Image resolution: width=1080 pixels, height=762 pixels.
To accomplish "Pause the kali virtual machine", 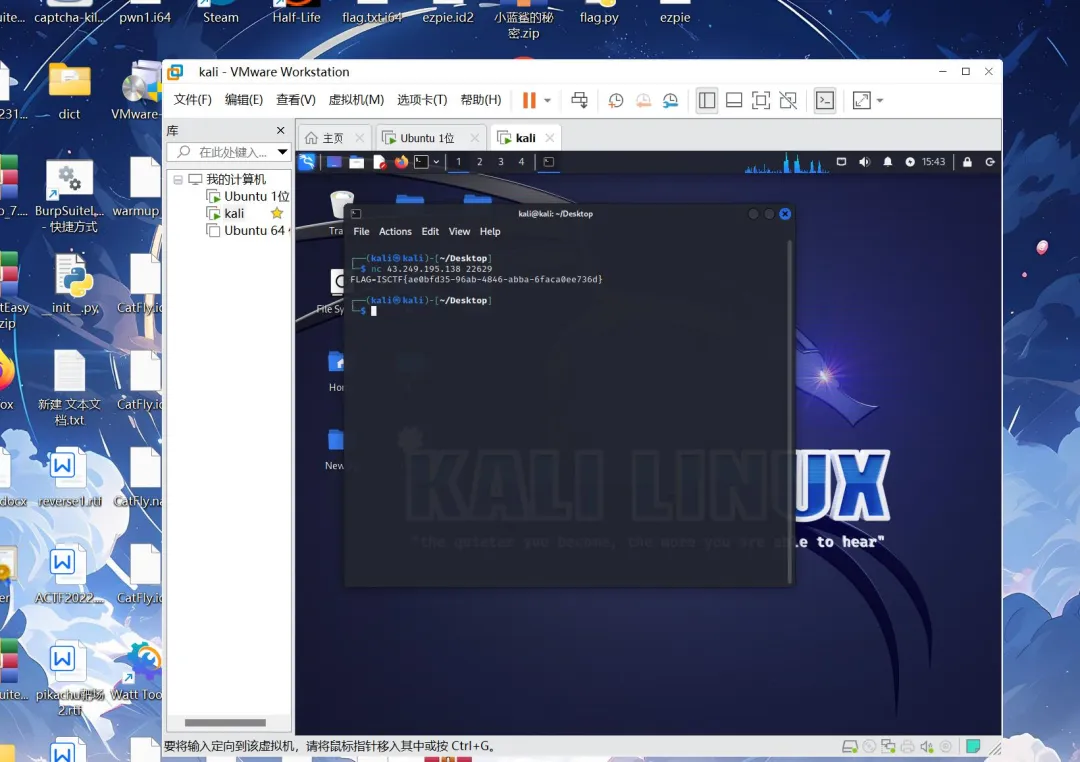I will coord(529,101).
